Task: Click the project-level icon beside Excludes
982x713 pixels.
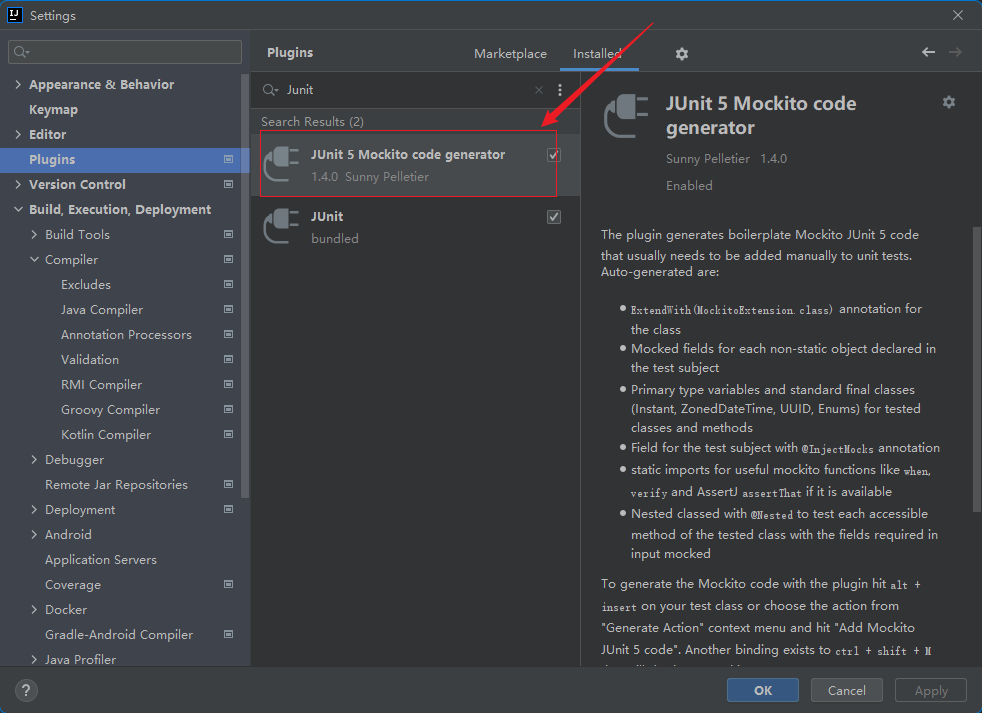Action: pos(229,284)
